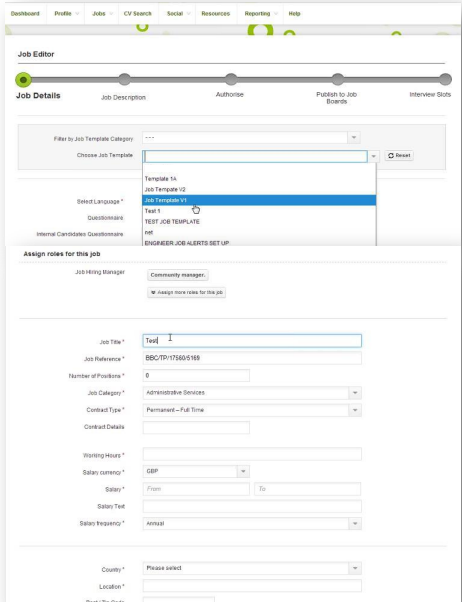Click the Salary Text field
Image resolution: width=462 pixels, height=602 pixels.
[x=252, y=506]
